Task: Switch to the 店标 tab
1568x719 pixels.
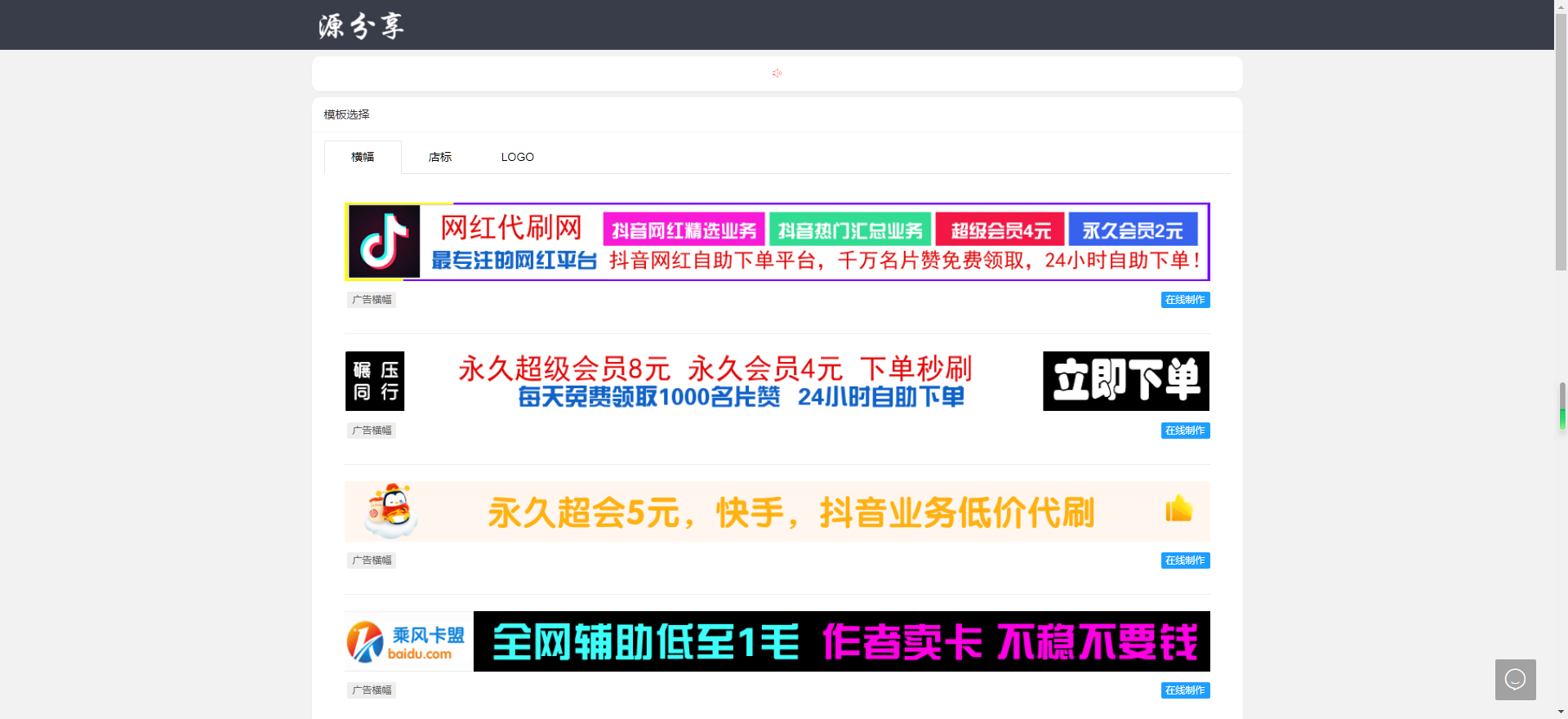Action: pyautogui.click(x=440, y=157)
